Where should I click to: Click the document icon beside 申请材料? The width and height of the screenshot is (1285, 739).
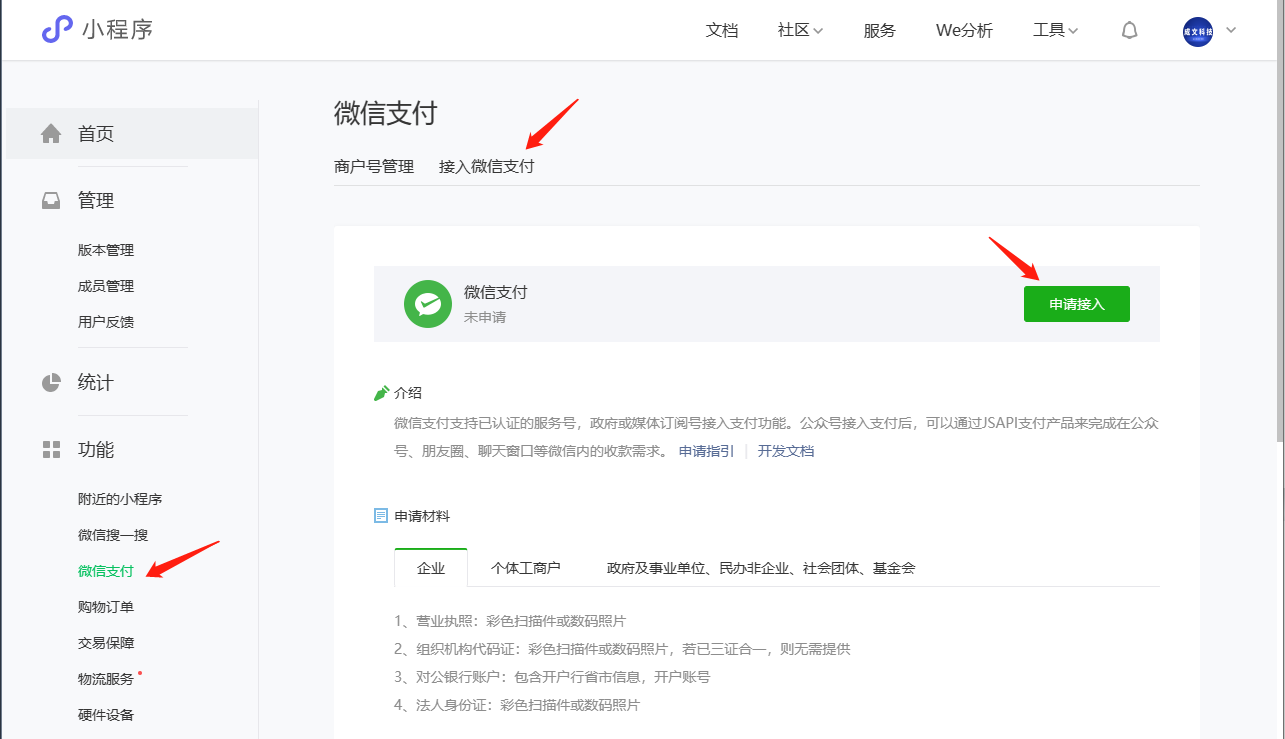click(380, 516)
